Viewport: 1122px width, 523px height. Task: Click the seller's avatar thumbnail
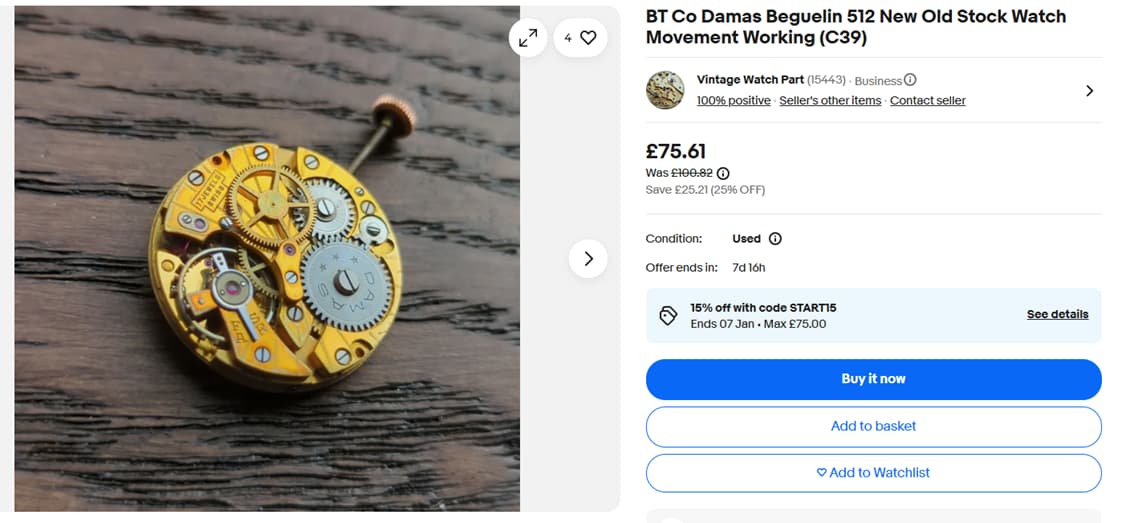point(665,90)
